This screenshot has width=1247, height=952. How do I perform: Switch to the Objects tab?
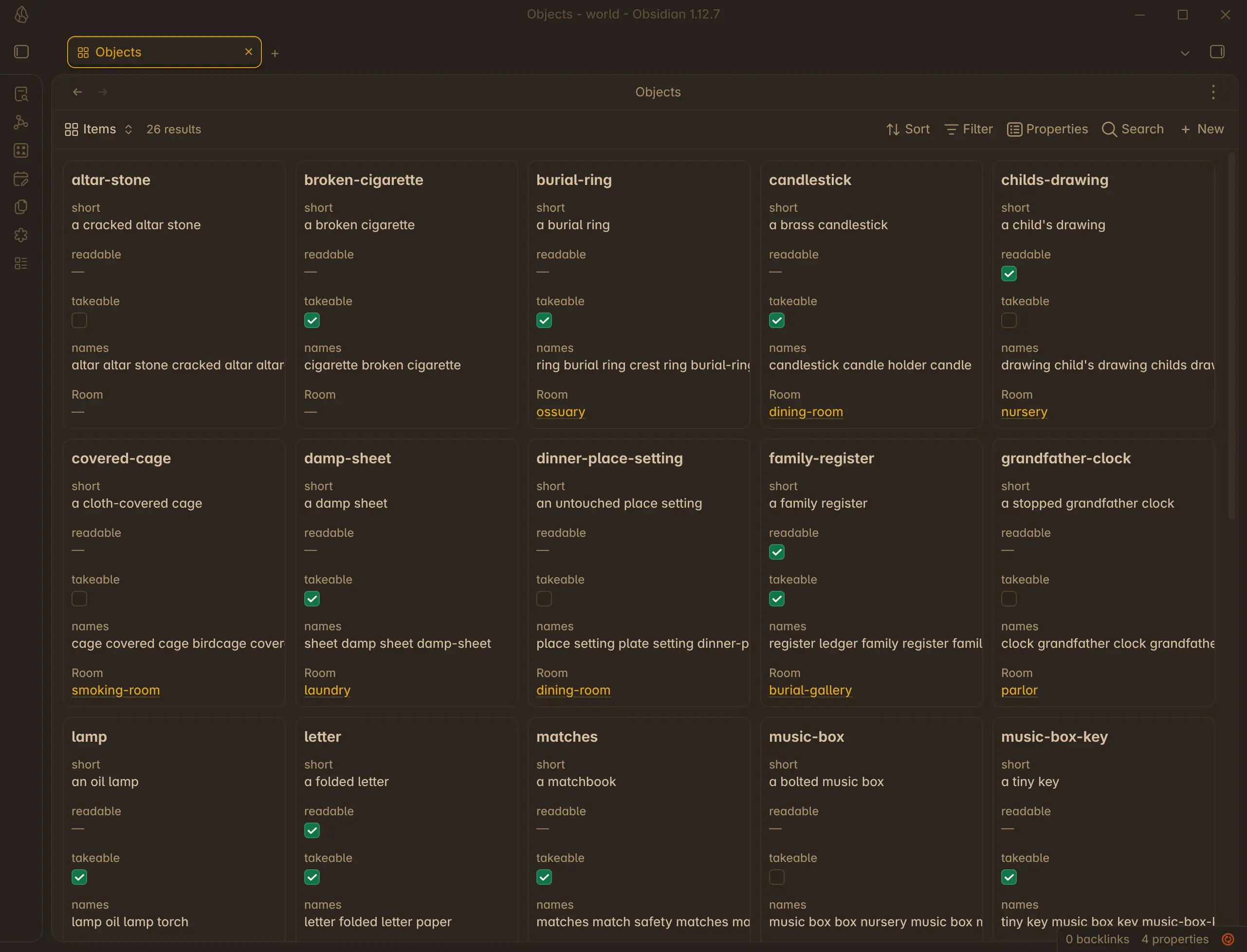pyautogui.click(x=165, y=52)
